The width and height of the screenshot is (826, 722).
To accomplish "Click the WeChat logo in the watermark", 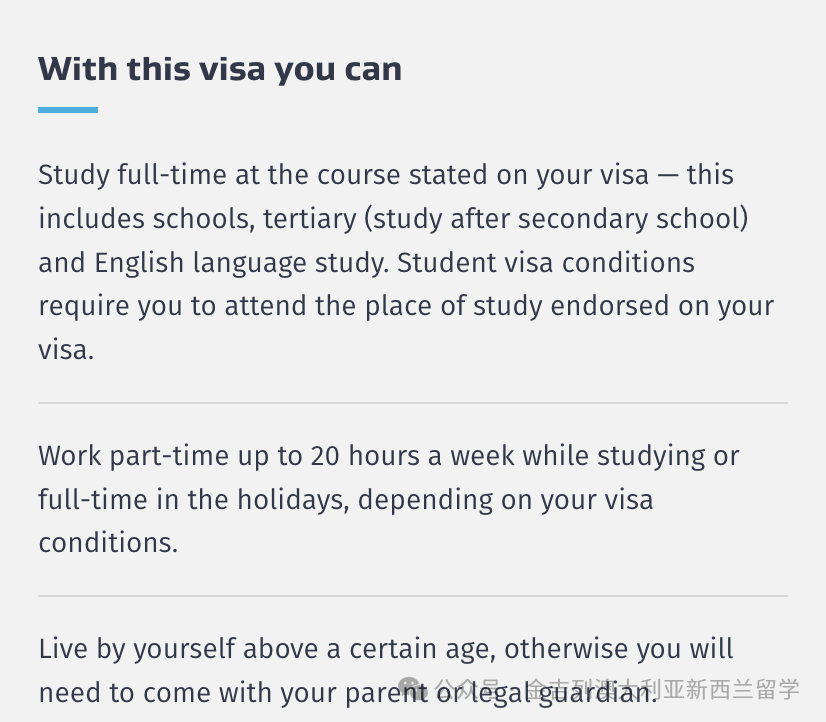I will point(410,688).
